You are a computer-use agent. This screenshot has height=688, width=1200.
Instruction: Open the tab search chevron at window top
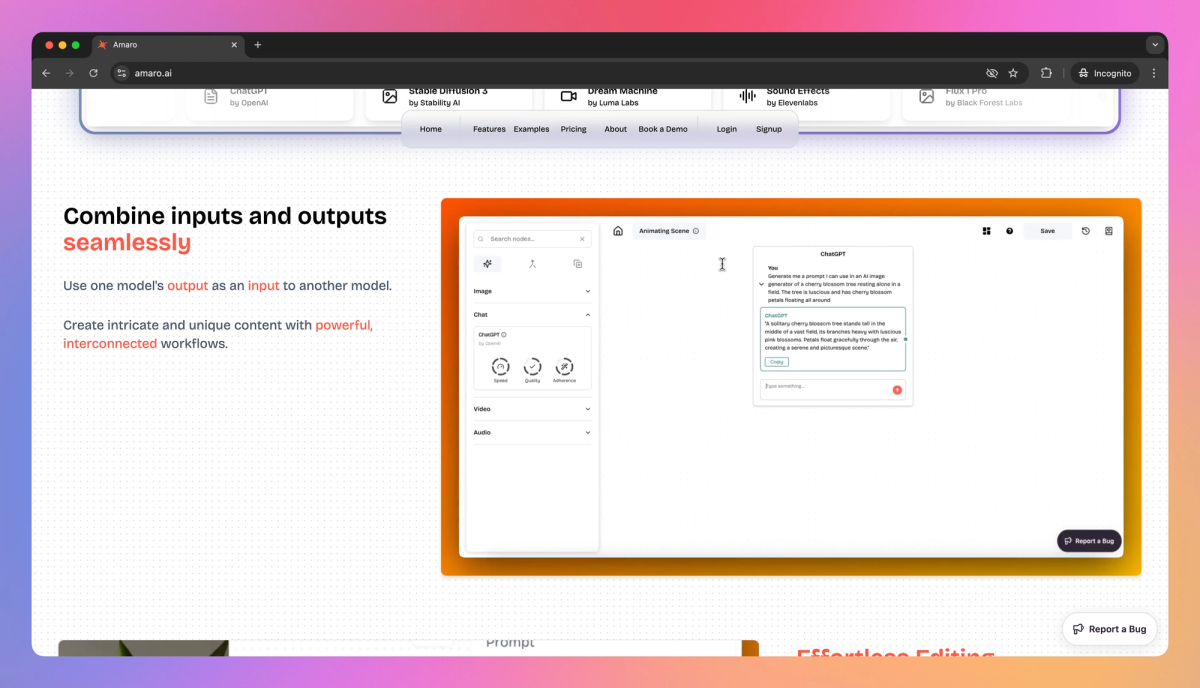tap(1155, 45)
